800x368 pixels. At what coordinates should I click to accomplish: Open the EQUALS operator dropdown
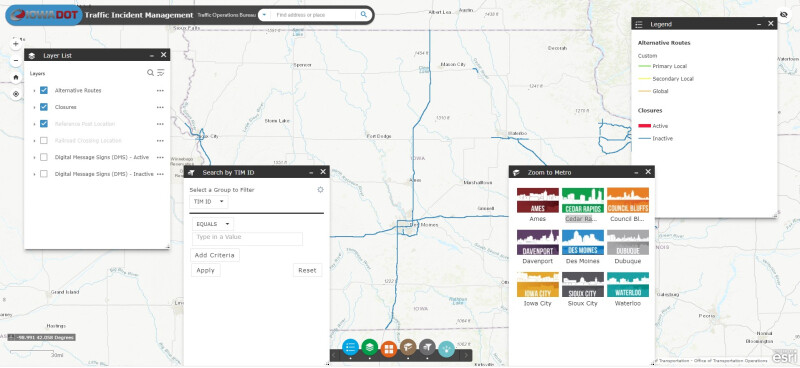213,224
